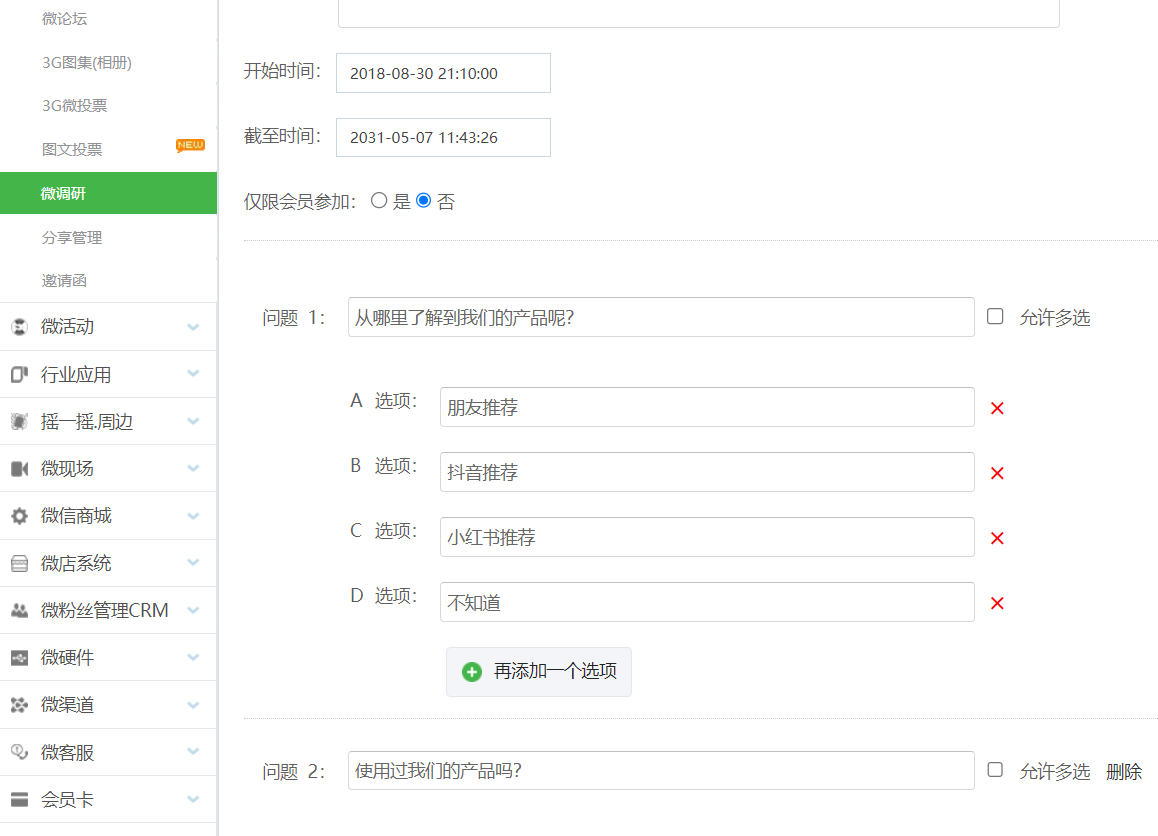The width and height of the screenshot is (1158, 836).
Task: Expand the 微粉丝管理CRM chevron
Action: [x=193, y=610]
